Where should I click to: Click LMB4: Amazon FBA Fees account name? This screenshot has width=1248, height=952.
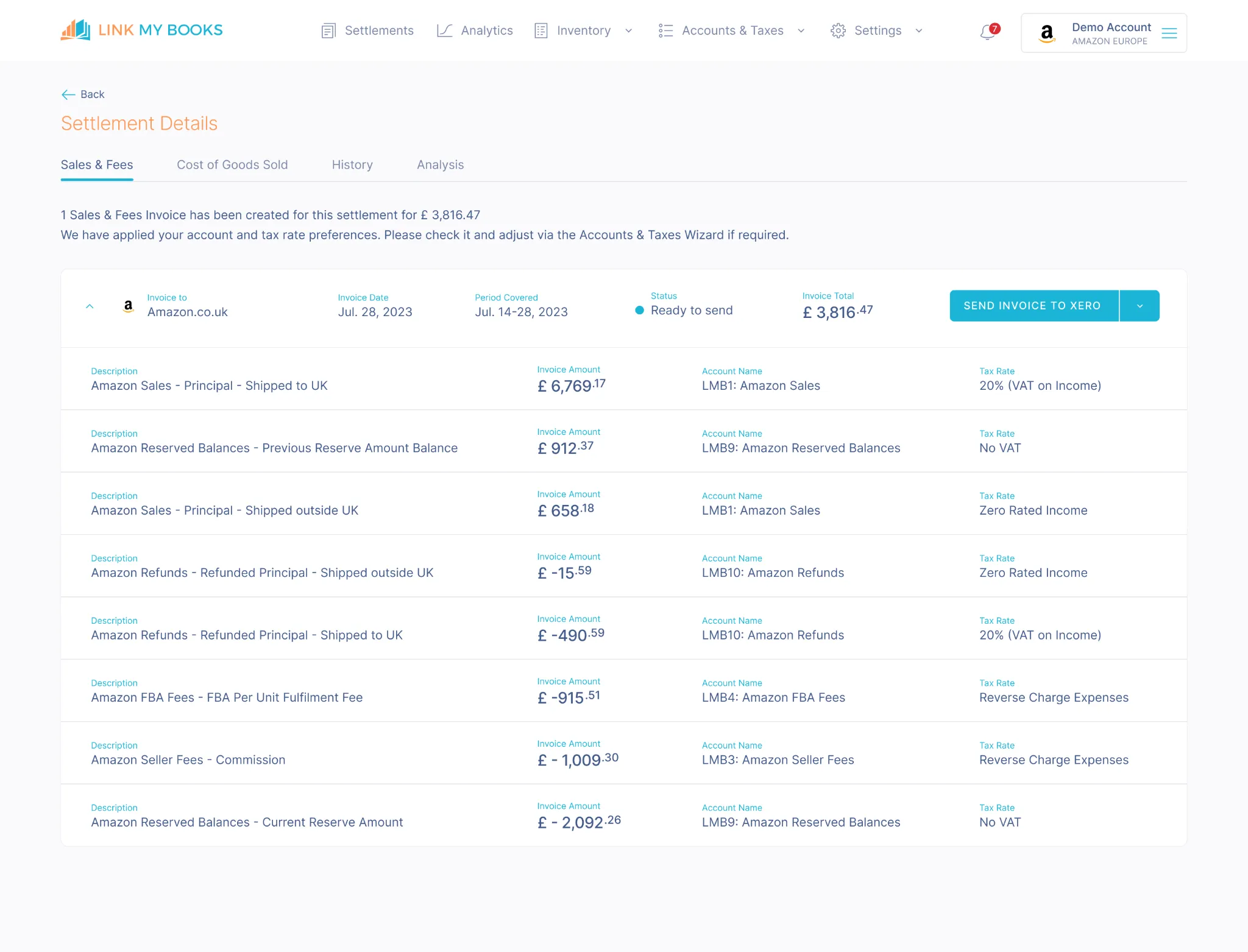point(773,698)
